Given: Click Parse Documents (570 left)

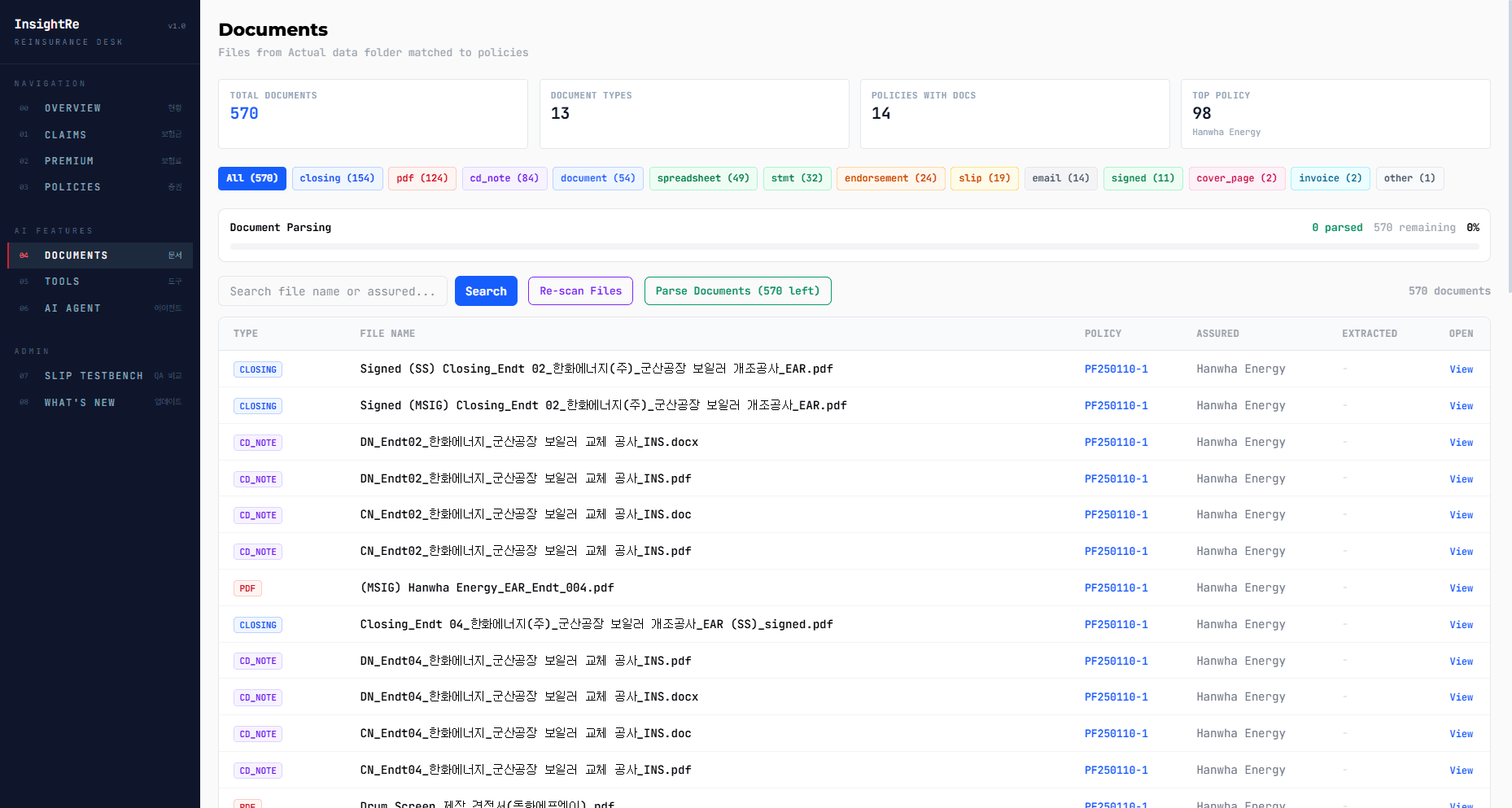Looking at the screenshot, I should click(737, 291).
